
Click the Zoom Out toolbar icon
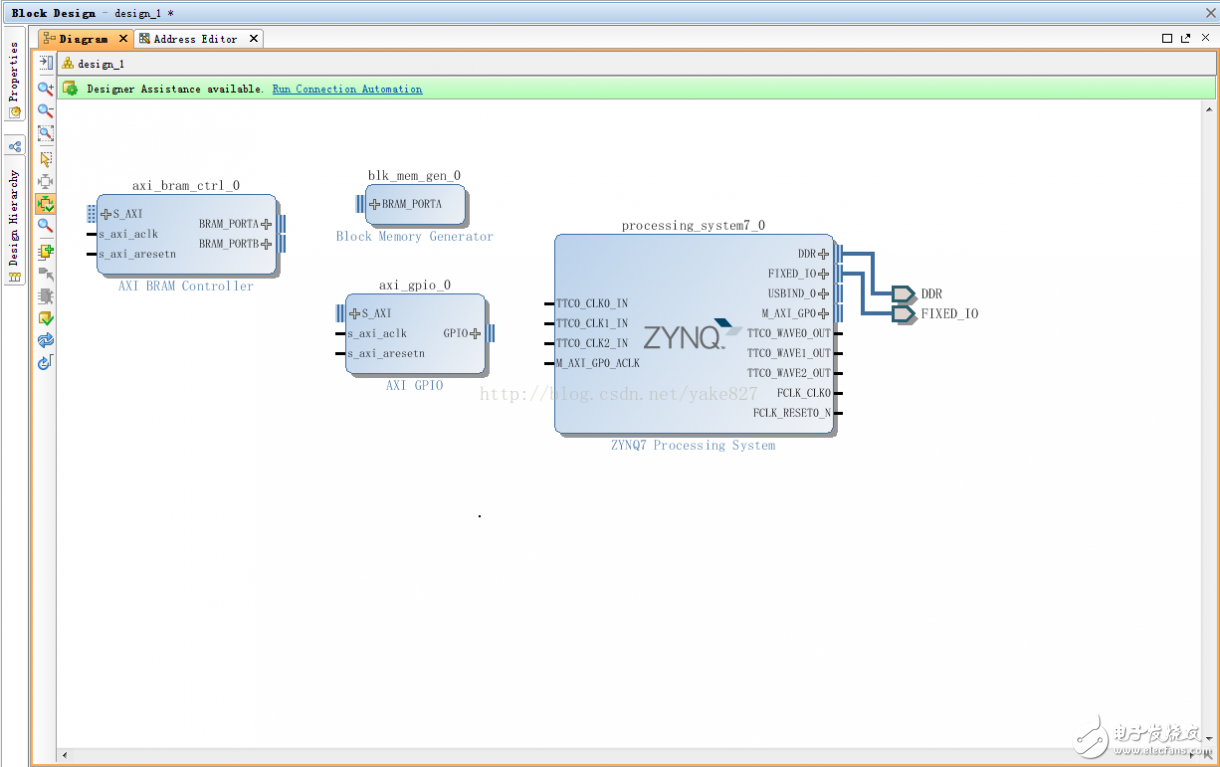tap(45, 111)
